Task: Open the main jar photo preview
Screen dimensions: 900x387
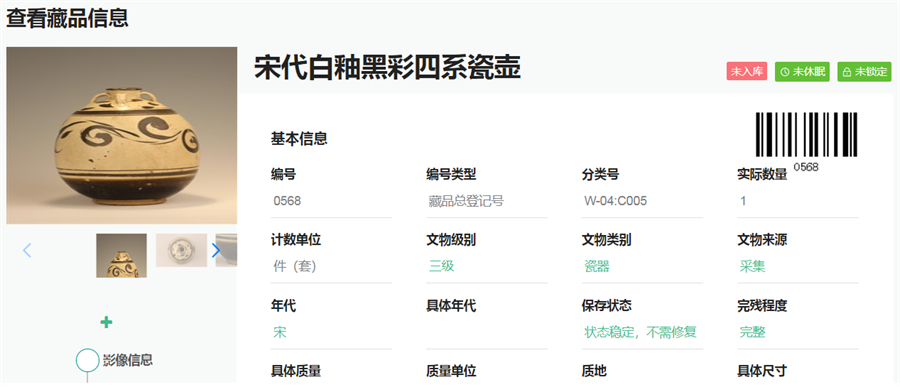Action: [x=122, y=136]
